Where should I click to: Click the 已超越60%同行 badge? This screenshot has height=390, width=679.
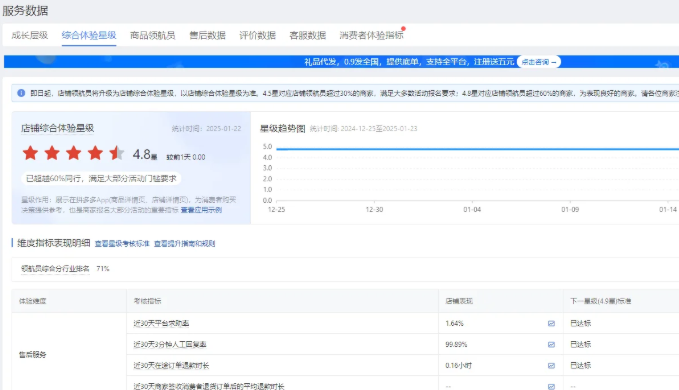click(x=101, y=178)
